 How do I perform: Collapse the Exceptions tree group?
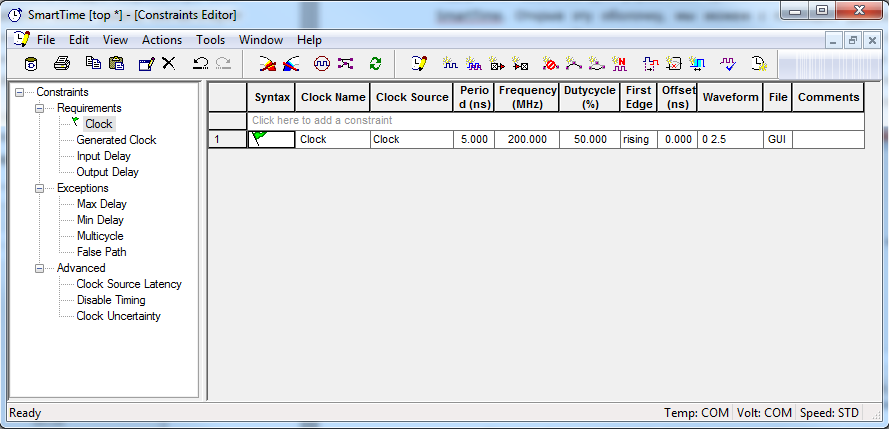click(x=40, y=188)
